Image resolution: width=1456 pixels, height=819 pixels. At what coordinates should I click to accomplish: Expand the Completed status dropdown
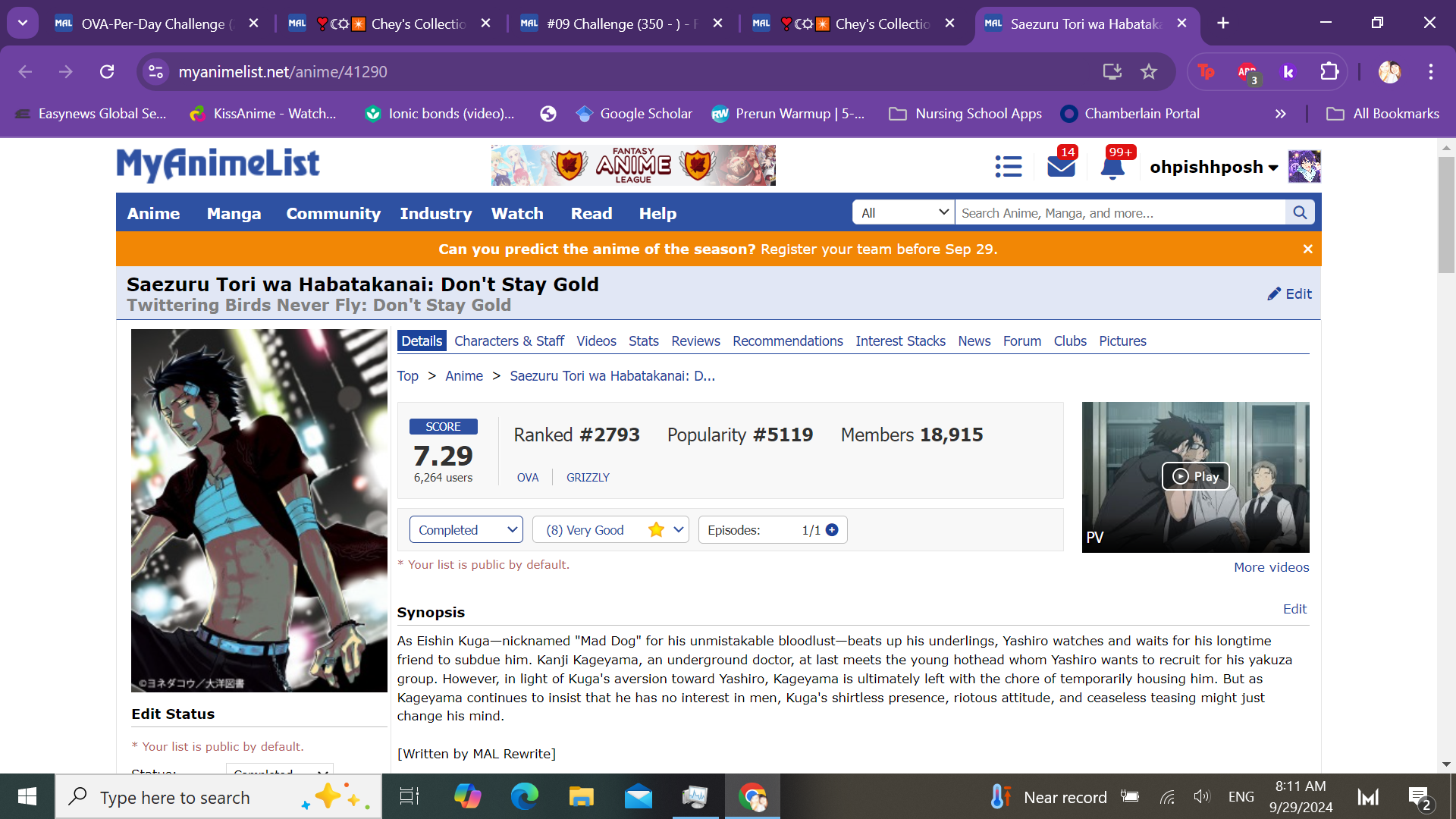[466, 530]
